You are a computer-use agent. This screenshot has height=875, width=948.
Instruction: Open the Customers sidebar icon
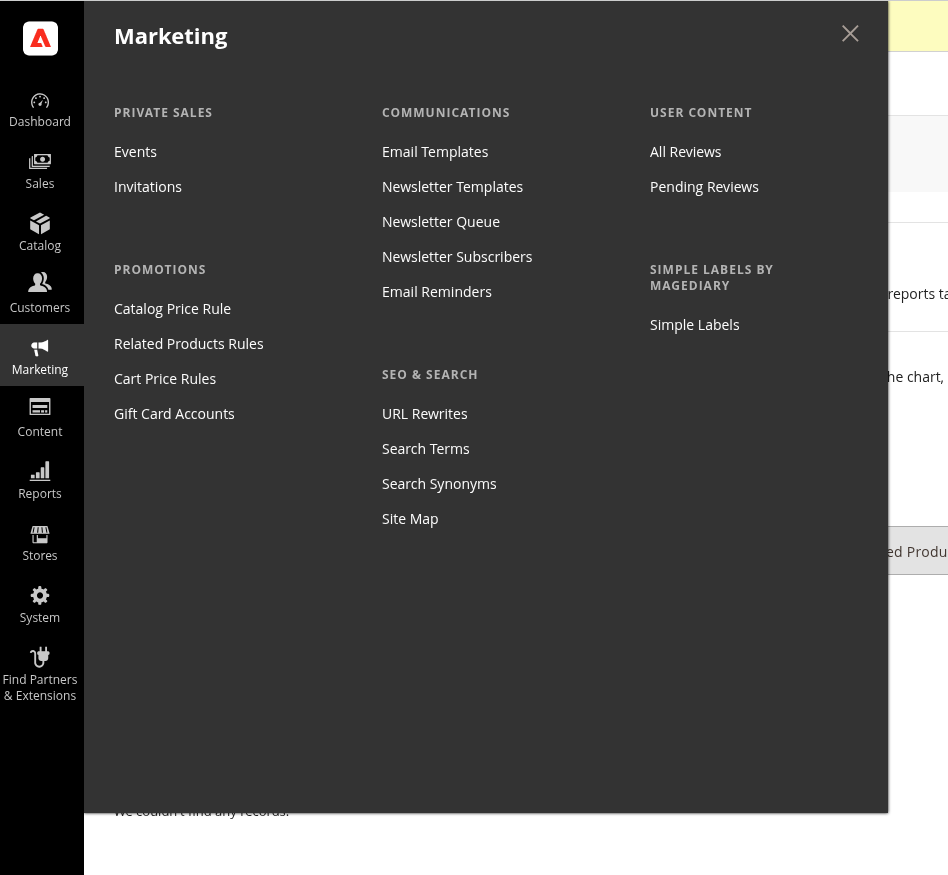pyautogui.click(x=40, y=284)
